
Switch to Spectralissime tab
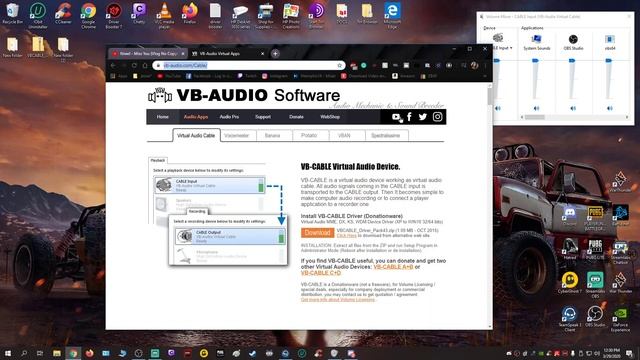(x=386, y=136)
